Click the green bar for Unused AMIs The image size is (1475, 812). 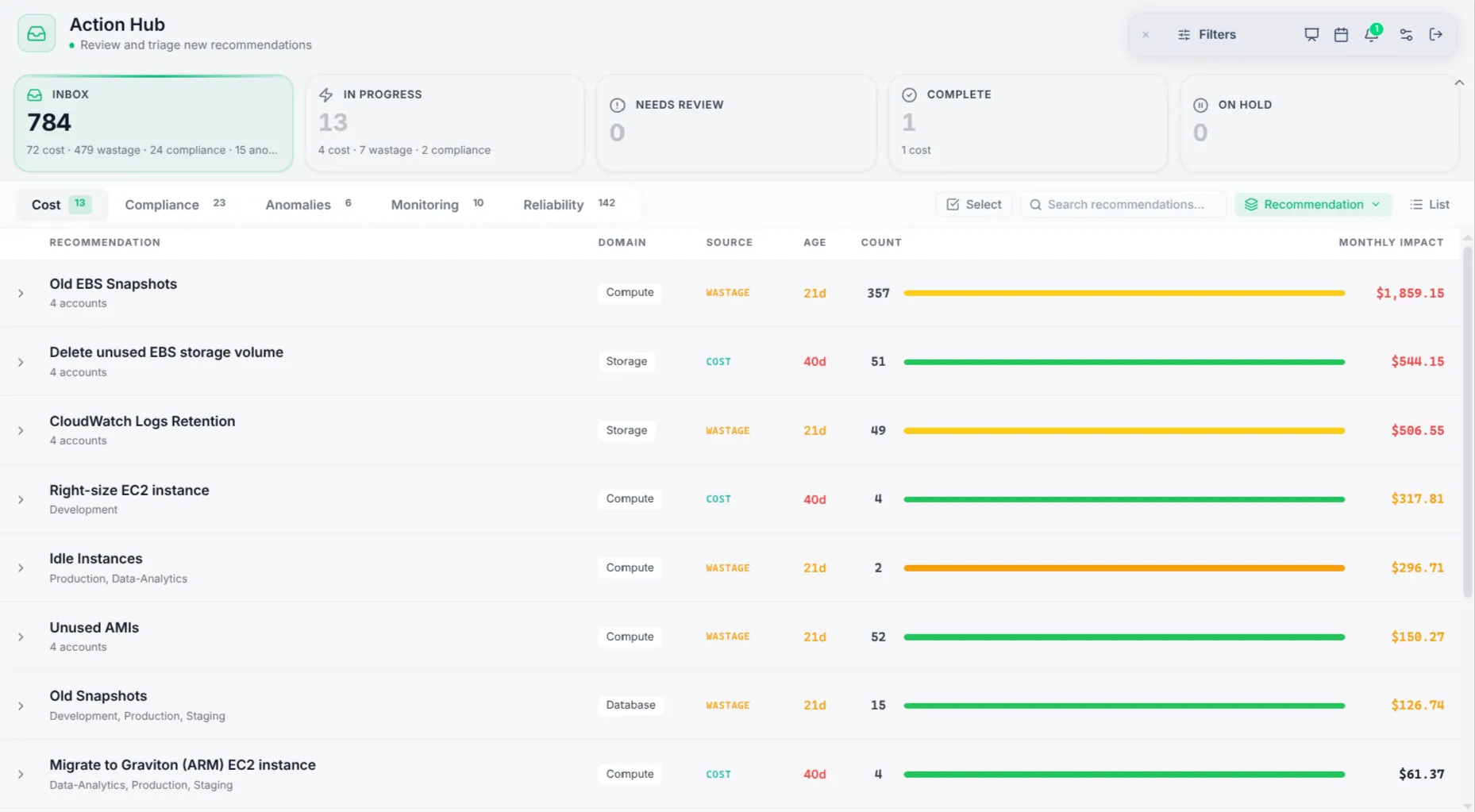(x=1124, y=637)
